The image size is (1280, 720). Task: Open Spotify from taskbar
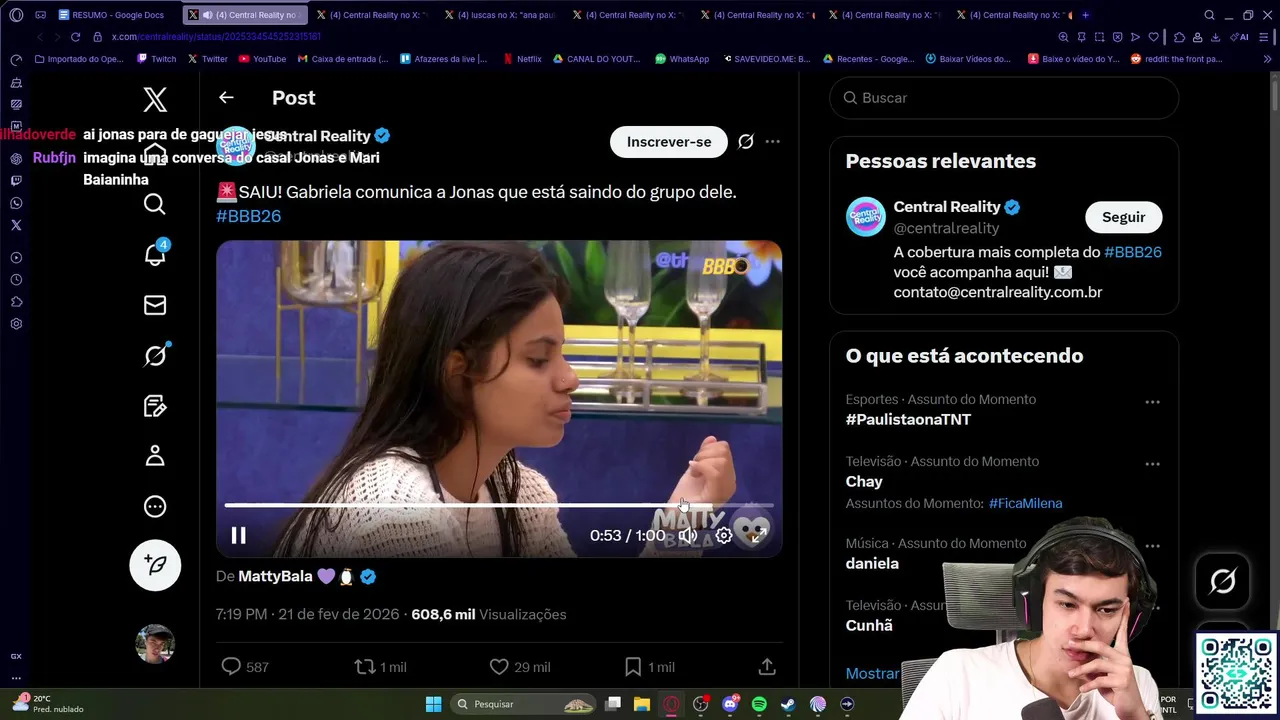[x=759, y=704]
